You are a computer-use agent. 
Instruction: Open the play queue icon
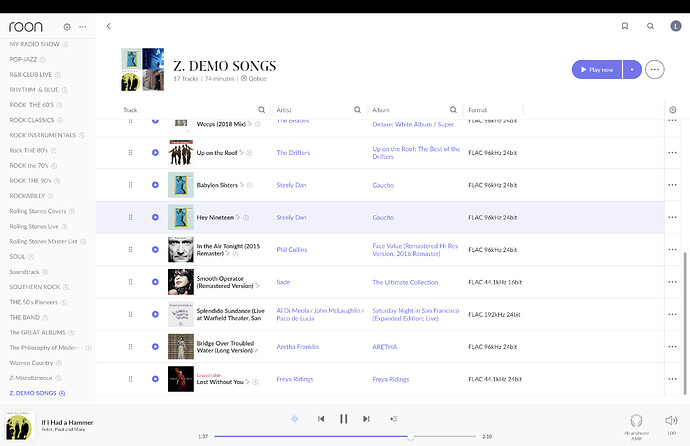click(394, 419)
